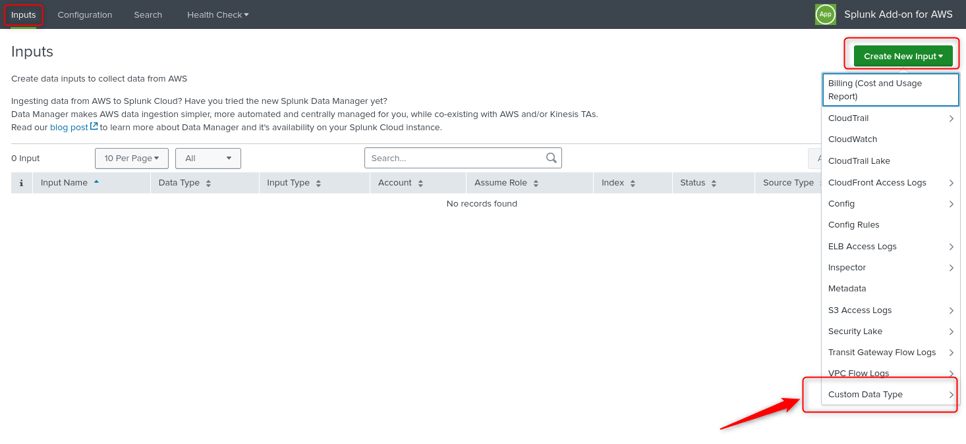Open the Health Check dropdown menu
Image resolution: width=966 pixels, height=444 pixels.
pos(218,15)
